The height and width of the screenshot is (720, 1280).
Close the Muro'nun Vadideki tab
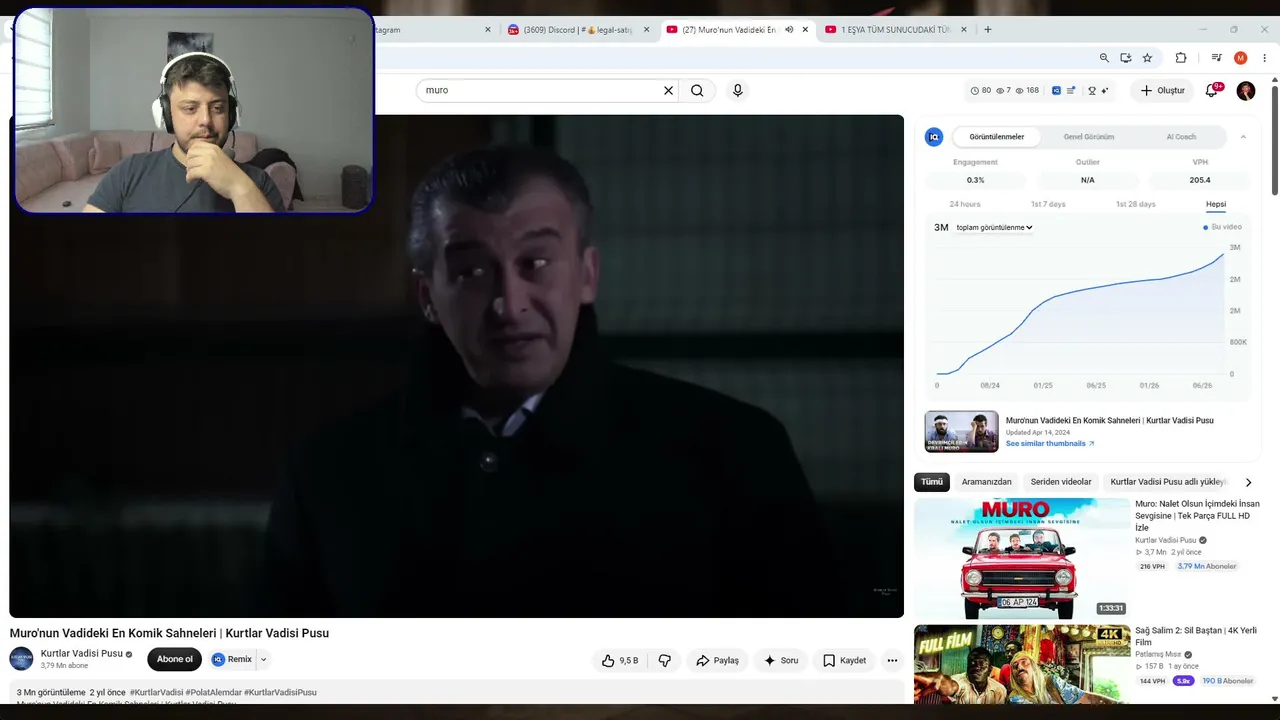point(805,30)
